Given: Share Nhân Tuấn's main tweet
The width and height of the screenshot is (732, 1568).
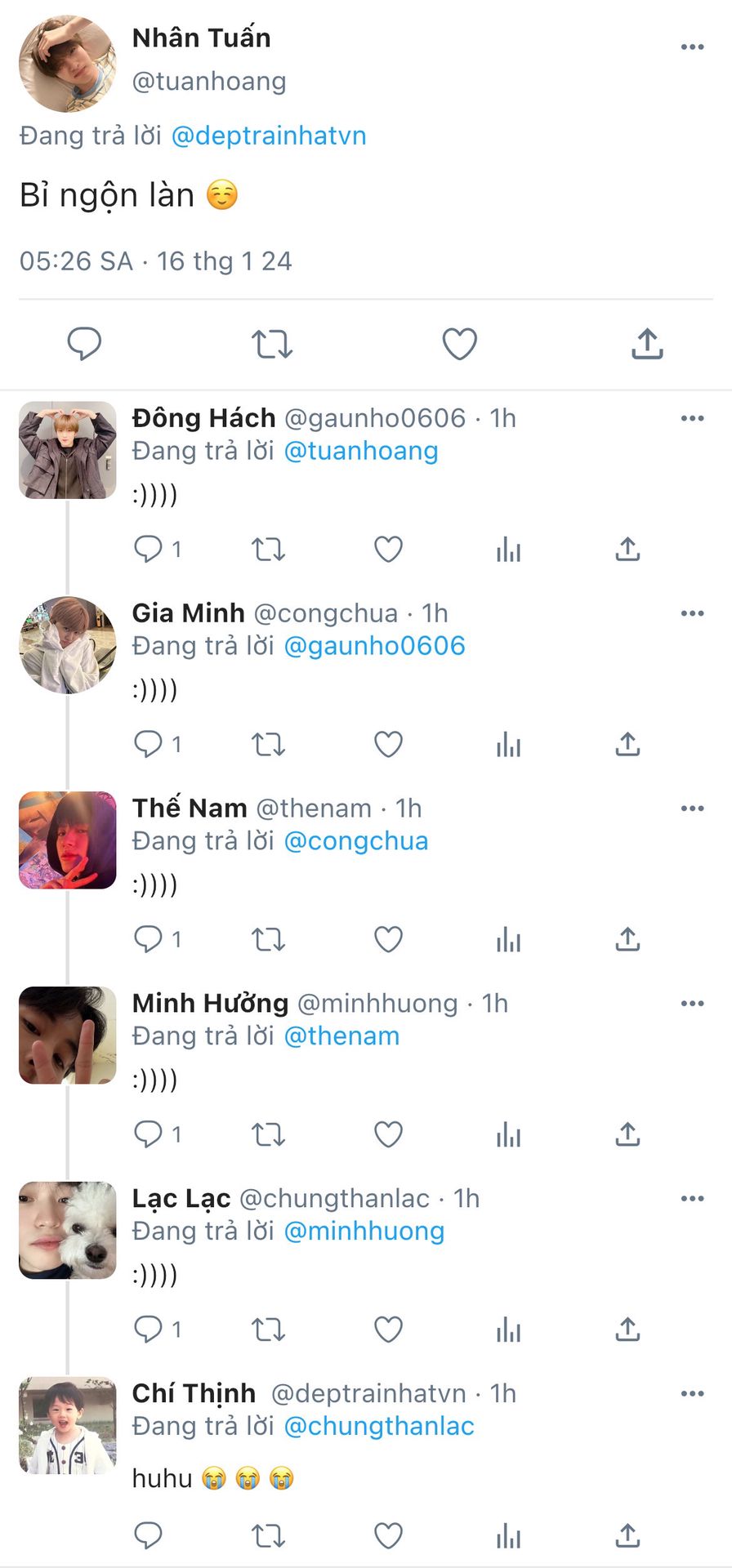Looking at the screenshot, I should pos(647,344).
